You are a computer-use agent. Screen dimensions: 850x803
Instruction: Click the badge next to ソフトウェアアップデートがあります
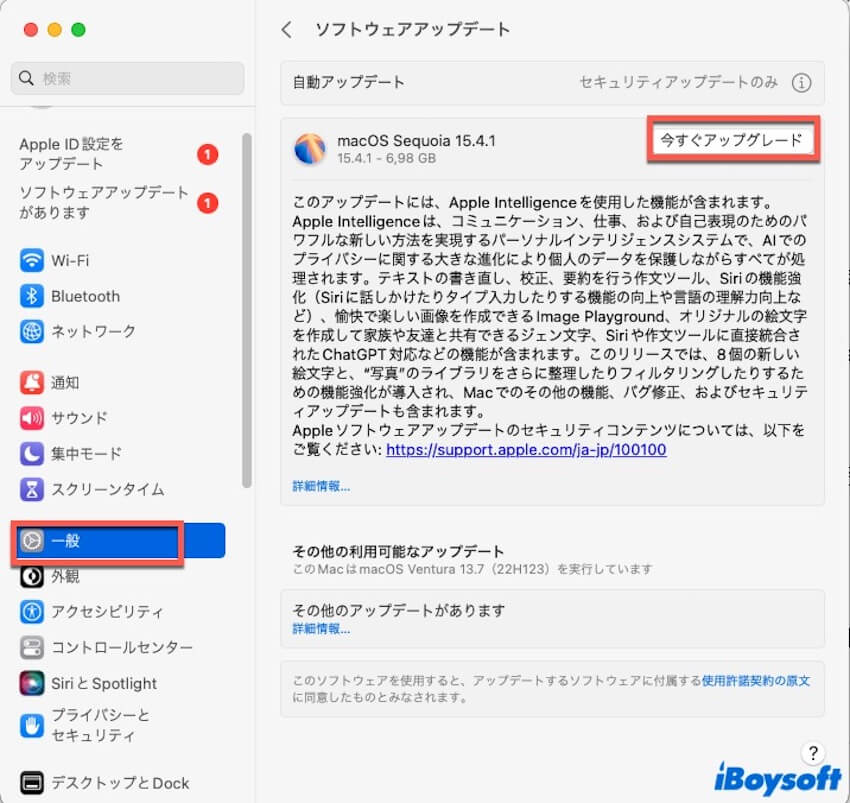coord(207,203)
